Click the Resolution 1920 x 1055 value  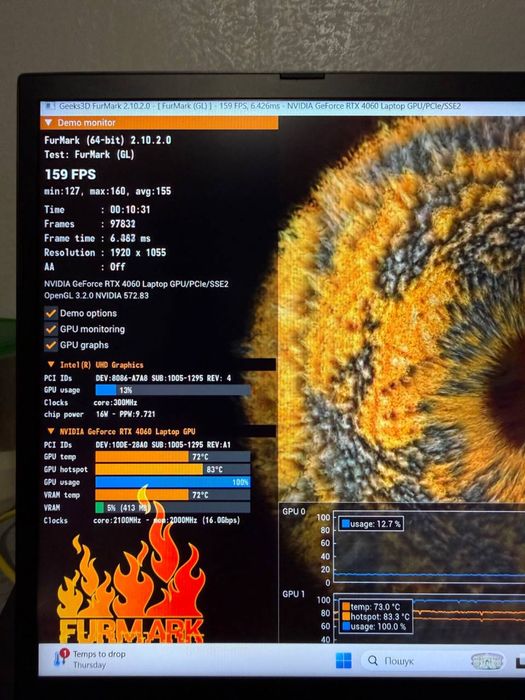138,252
